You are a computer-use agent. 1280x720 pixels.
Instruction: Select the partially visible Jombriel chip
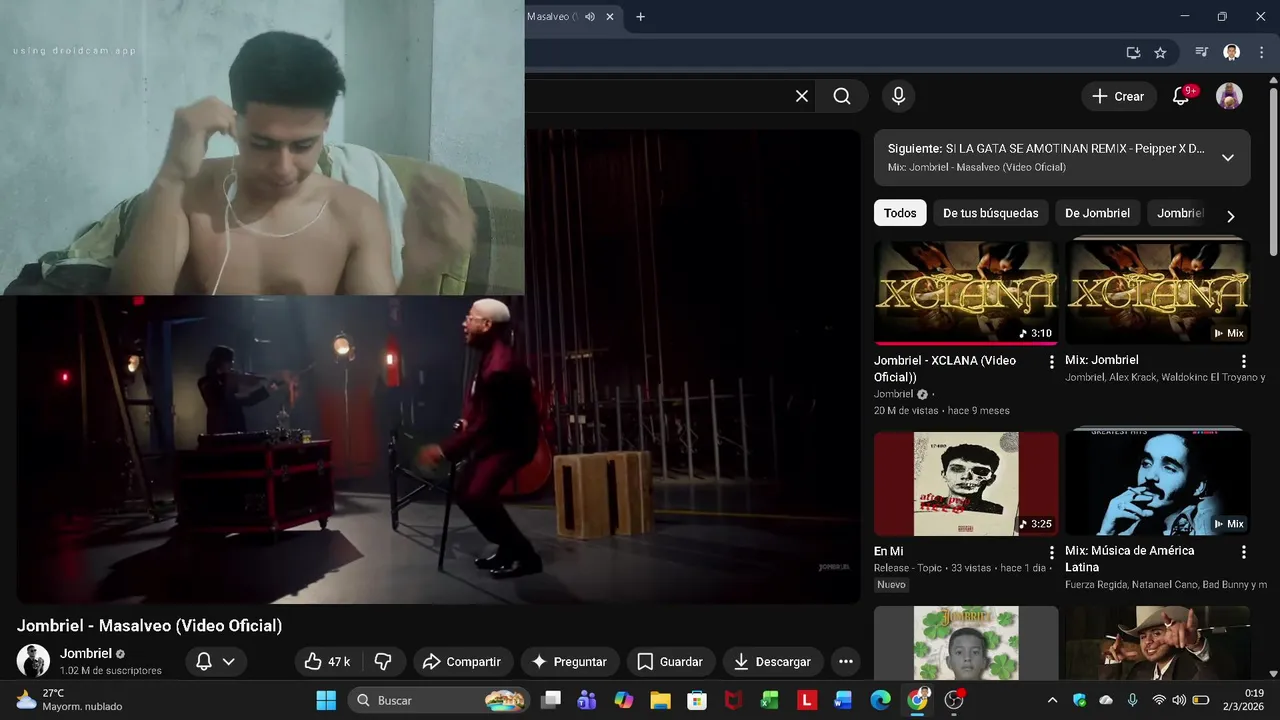(x=1180, y=213)
